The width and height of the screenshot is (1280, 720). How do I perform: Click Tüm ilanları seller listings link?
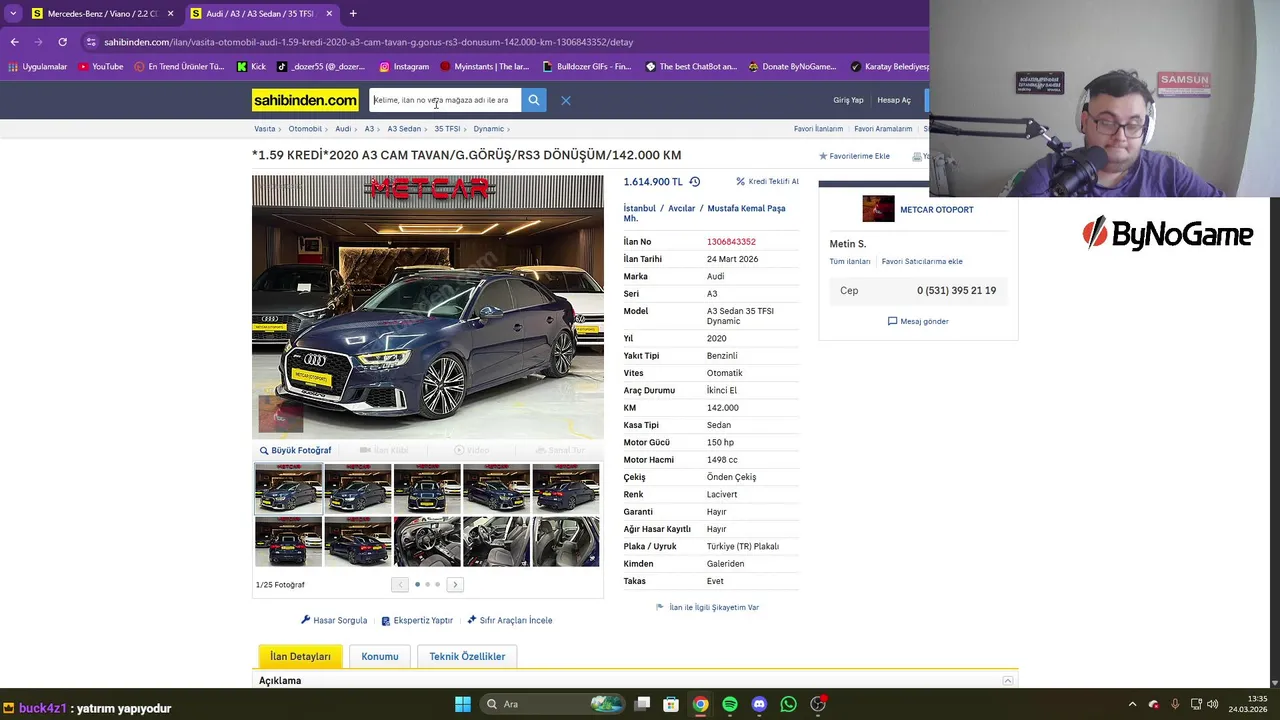[x=850, y=261]
